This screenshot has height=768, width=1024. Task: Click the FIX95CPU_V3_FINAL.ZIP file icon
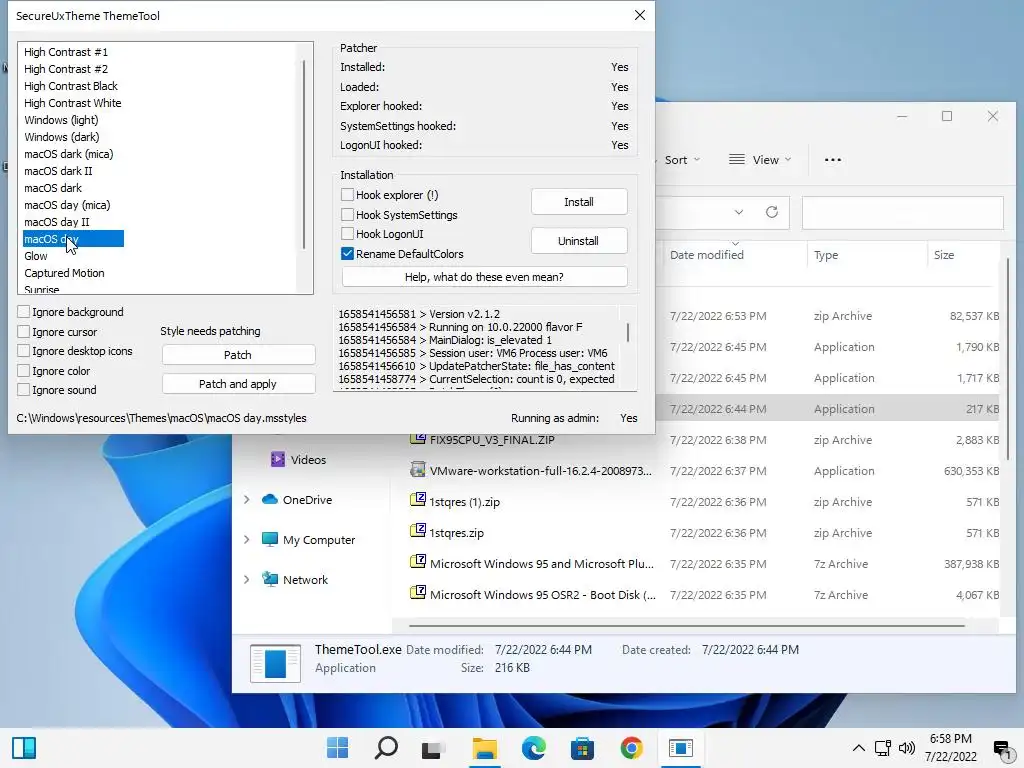pos(418,439)
